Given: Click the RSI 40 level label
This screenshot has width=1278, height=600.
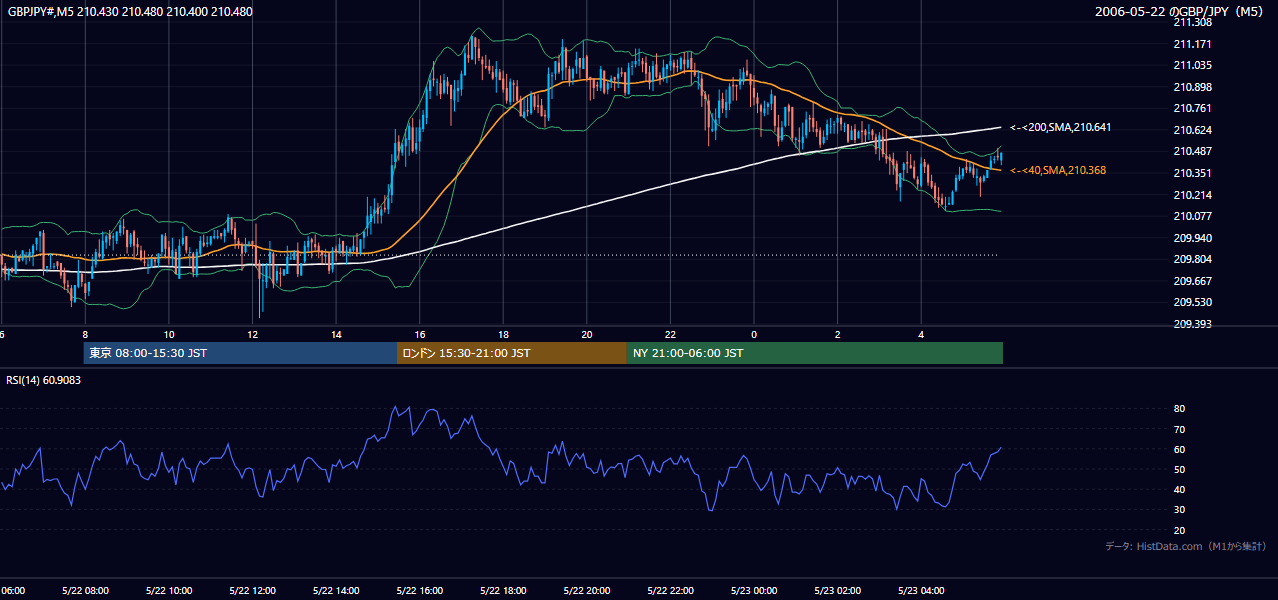Looking at the screenshot, I should click(x=1179, y=490).
